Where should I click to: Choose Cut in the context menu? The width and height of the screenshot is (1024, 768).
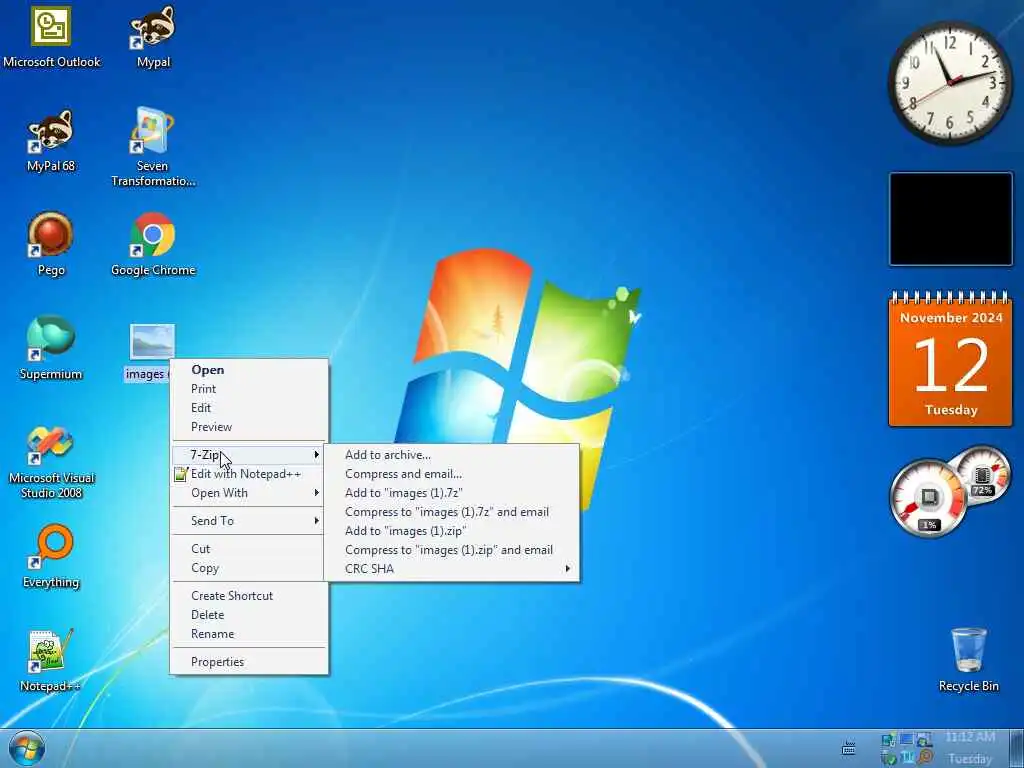click(x=249, y=549)
